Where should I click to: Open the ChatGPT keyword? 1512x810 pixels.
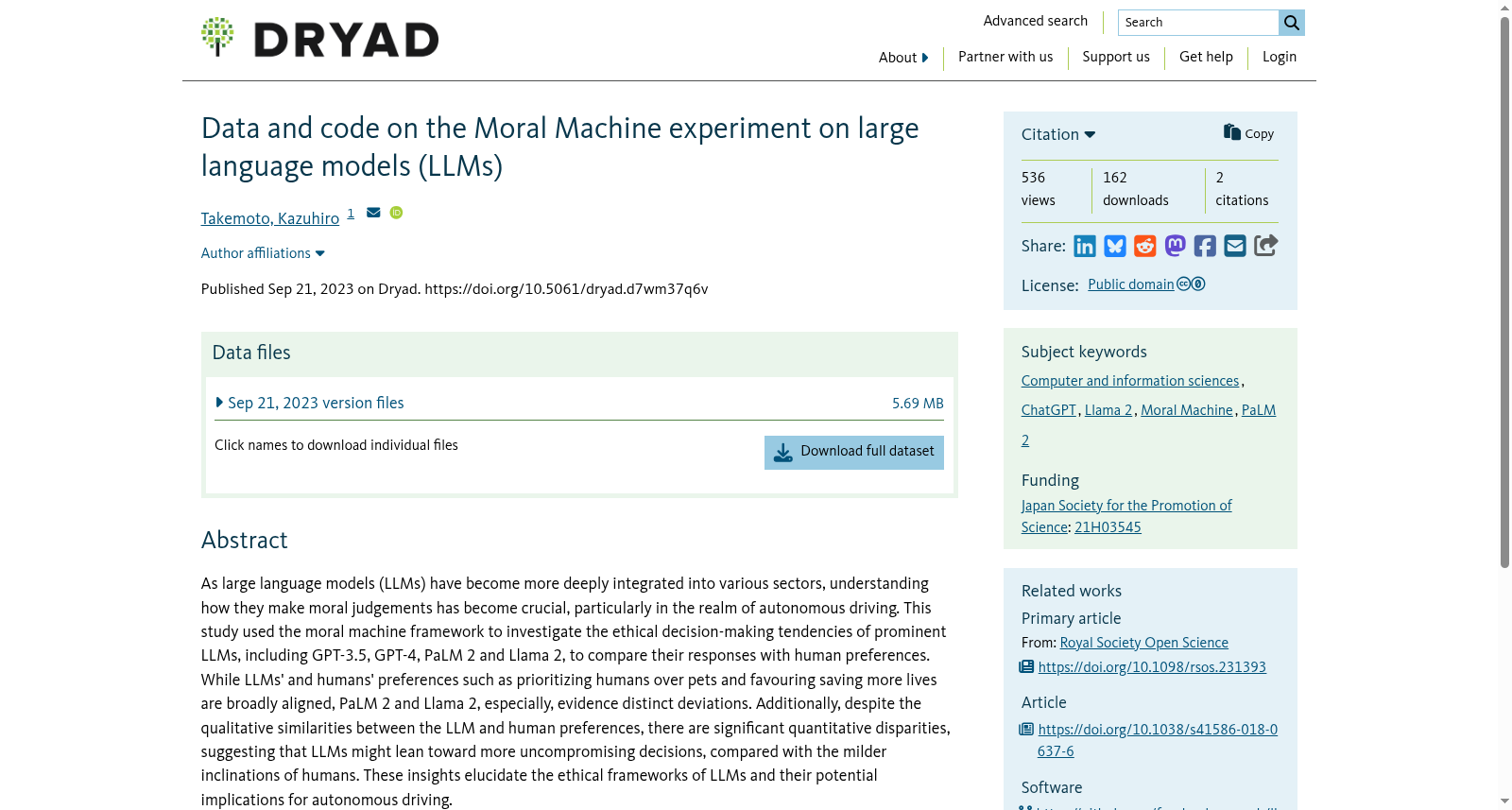pyautogui.click(x=1049, y=410)
